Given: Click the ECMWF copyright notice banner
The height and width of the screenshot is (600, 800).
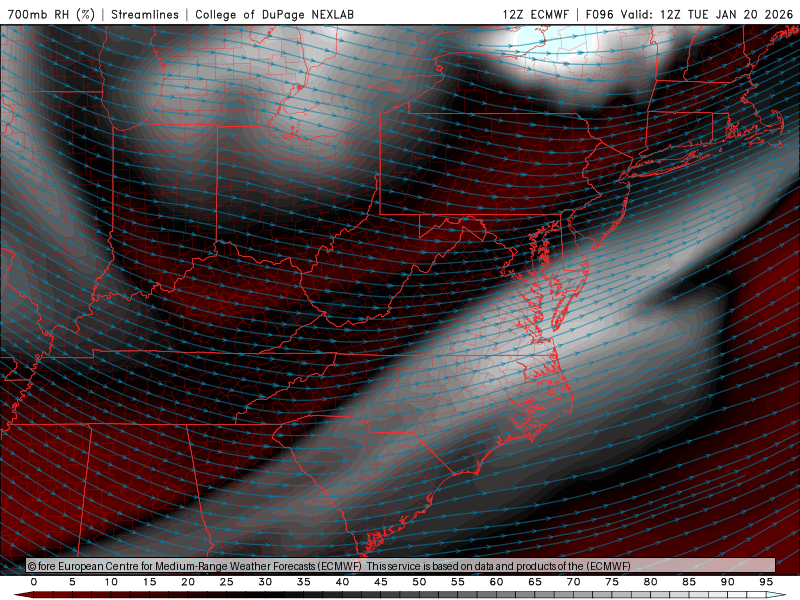Looking at the screenshot, I should tap(401, 565).
